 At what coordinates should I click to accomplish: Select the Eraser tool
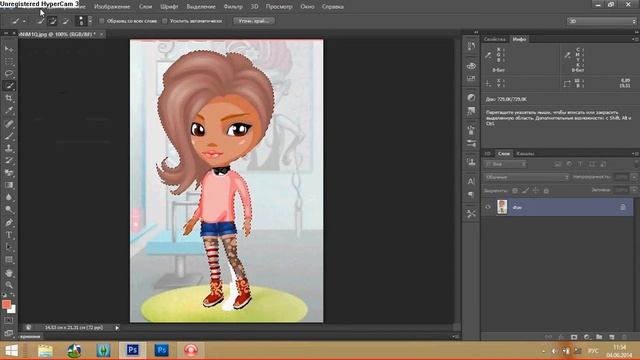click(x=9, y=173)
